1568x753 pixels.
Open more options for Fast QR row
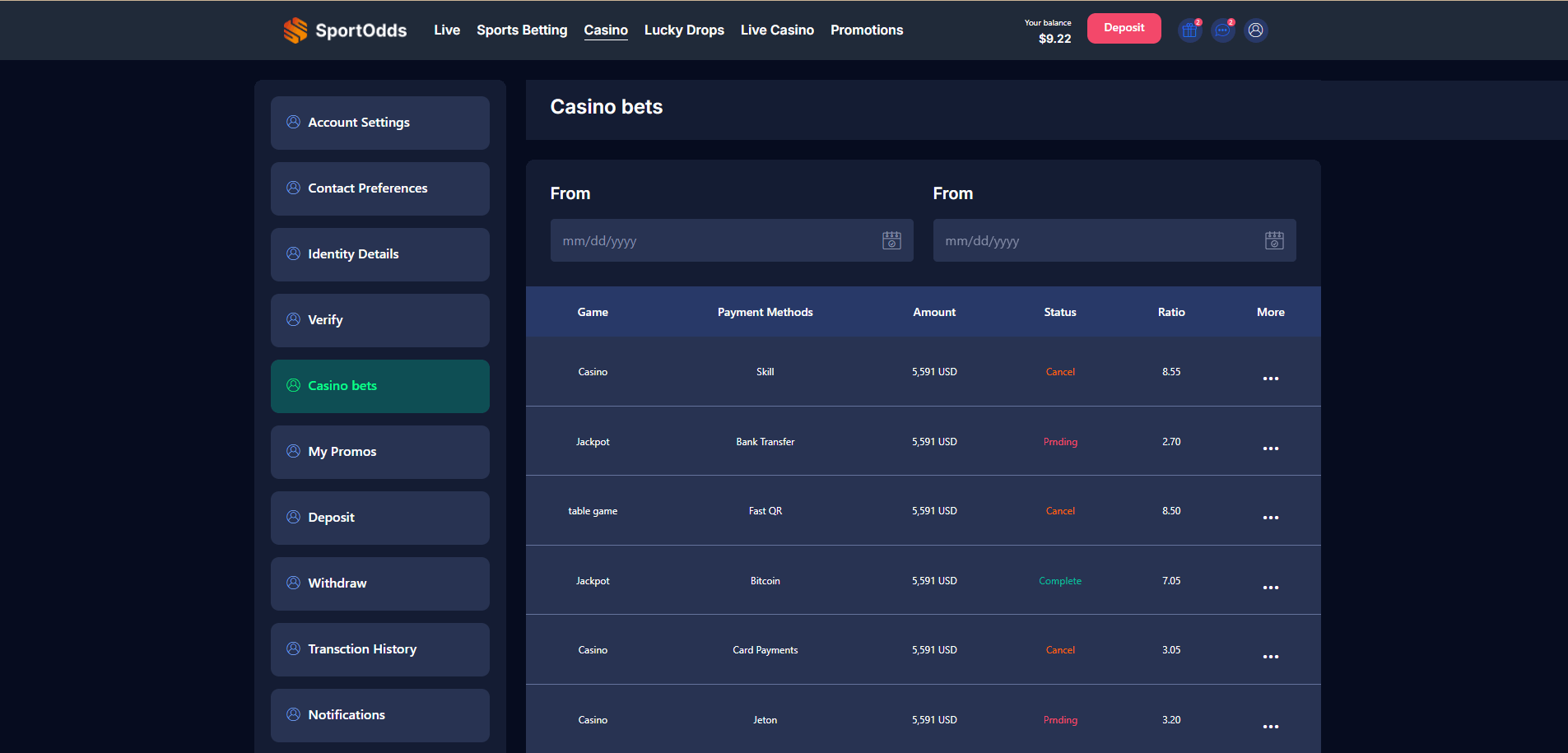[1271, 518]
